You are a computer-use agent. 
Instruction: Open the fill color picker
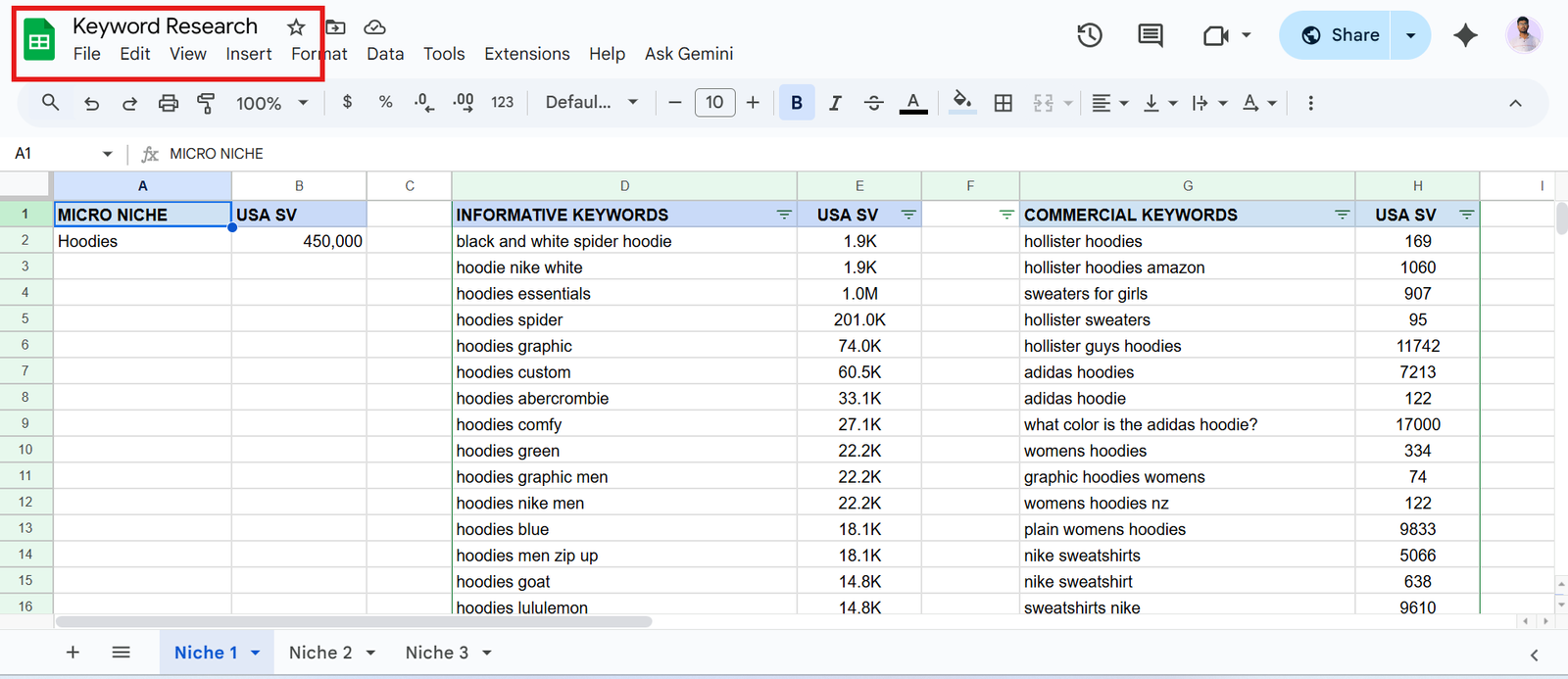(x=962, y=103)
